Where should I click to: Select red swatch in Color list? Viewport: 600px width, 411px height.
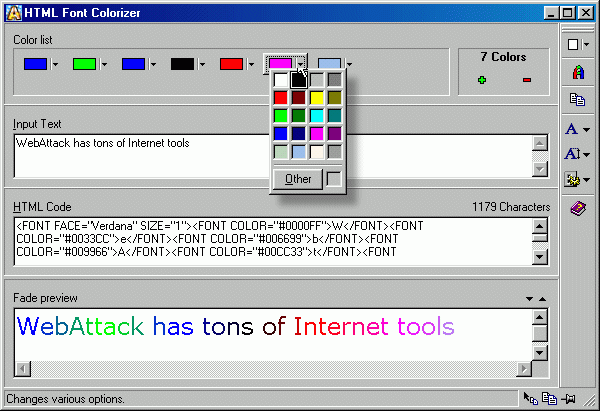point(231,64)
